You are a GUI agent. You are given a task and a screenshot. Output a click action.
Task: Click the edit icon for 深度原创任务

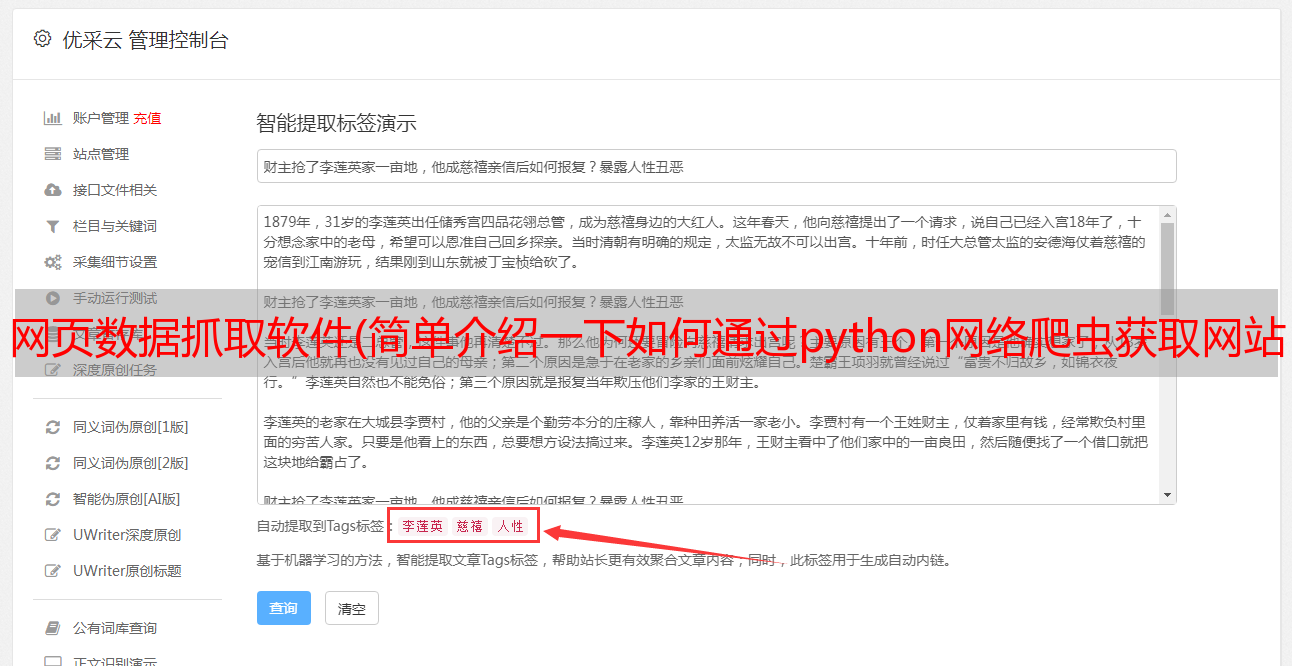pos(53,370)
